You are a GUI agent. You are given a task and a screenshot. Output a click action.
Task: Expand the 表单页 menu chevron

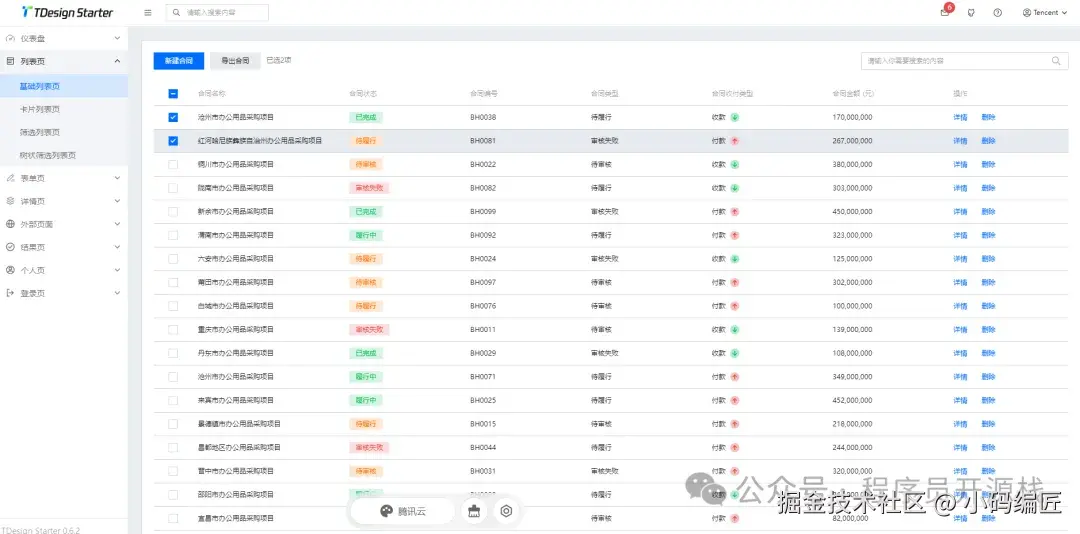coord(117,178)
